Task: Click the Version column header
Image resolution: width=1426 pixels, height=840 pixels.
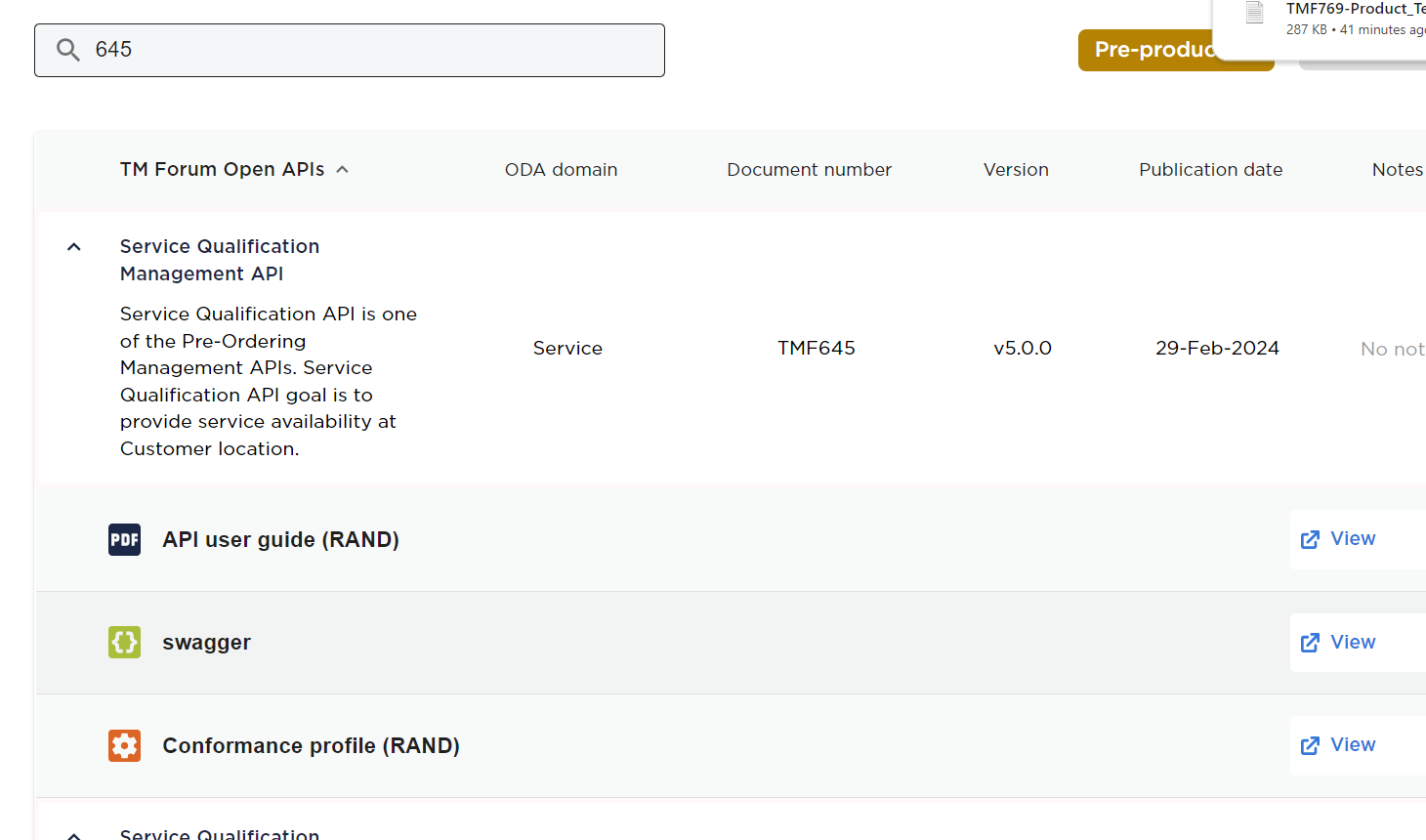Action: point(1016,169)
